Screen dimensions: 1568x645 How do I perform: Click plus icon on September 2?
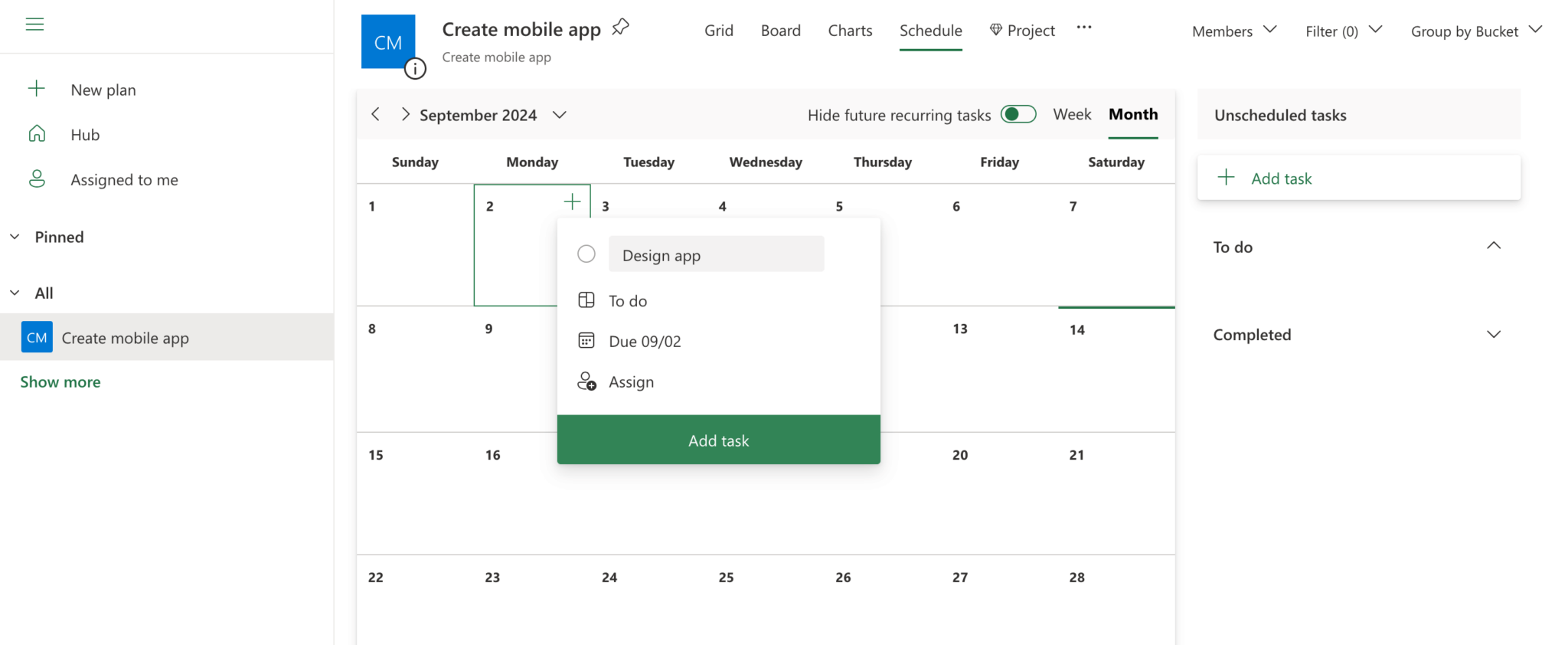[x=572, y=202]
